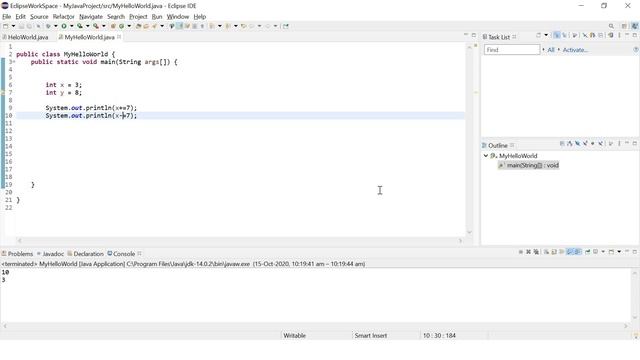Open the Project menu
Viewport: 640px width, 360px height.
coord(138,17)
